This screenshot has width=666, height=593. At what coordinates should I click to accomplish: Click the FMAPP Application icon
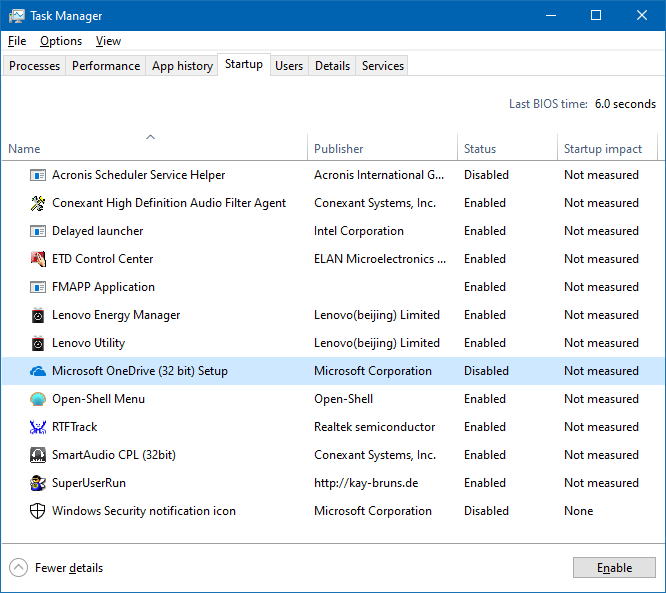pyautogui.click(x=38, y=287)
